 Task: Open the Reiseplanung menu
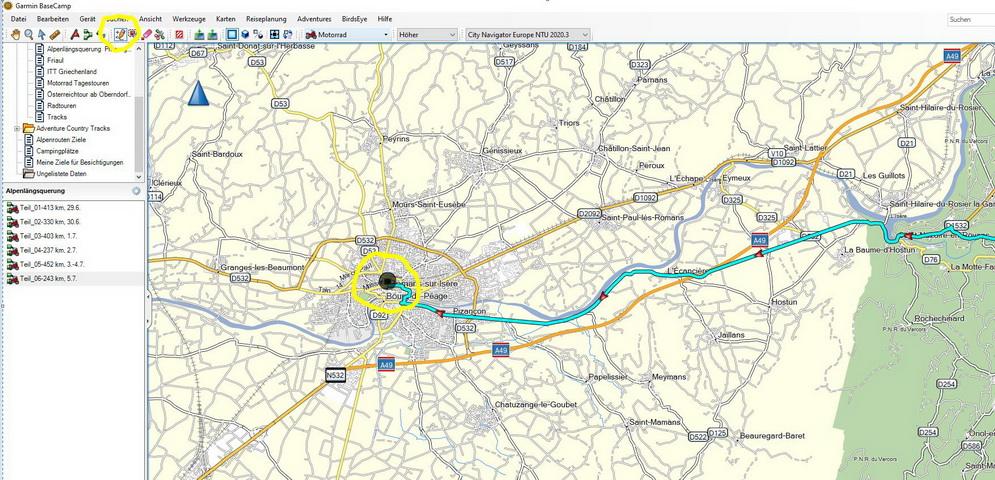click(x=265, y=19)
